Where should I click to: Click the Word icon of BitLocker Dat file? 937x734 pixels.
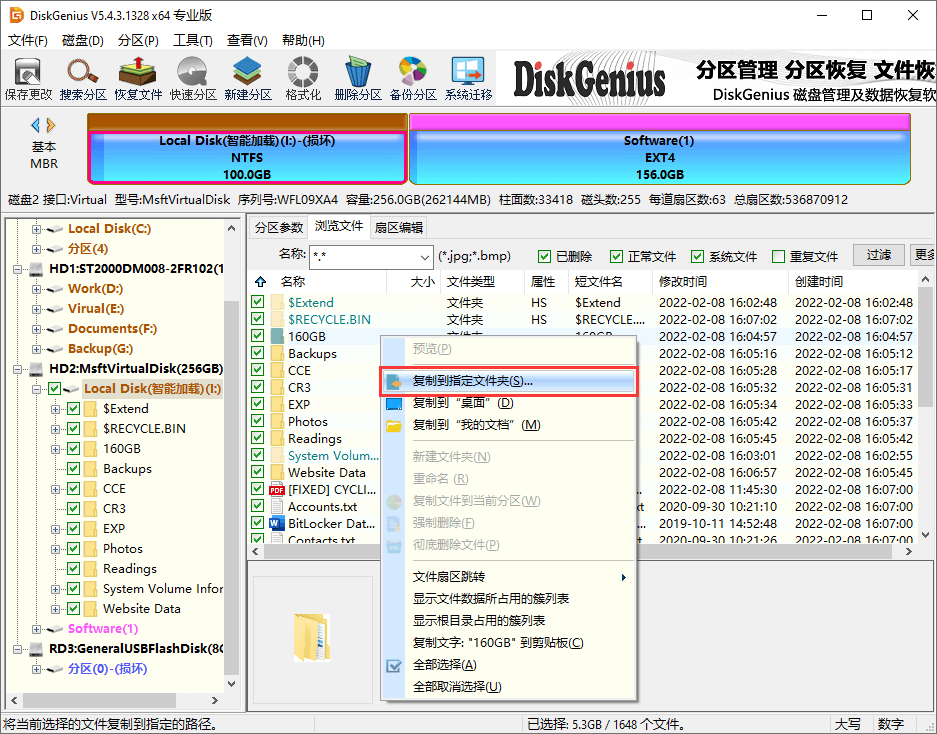pos(276,524)
